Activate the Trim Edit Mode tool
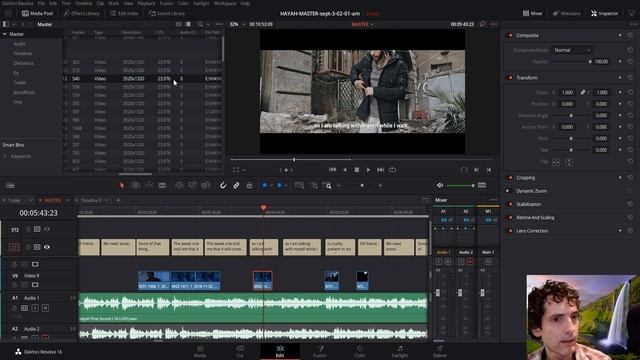 point(135,185)
